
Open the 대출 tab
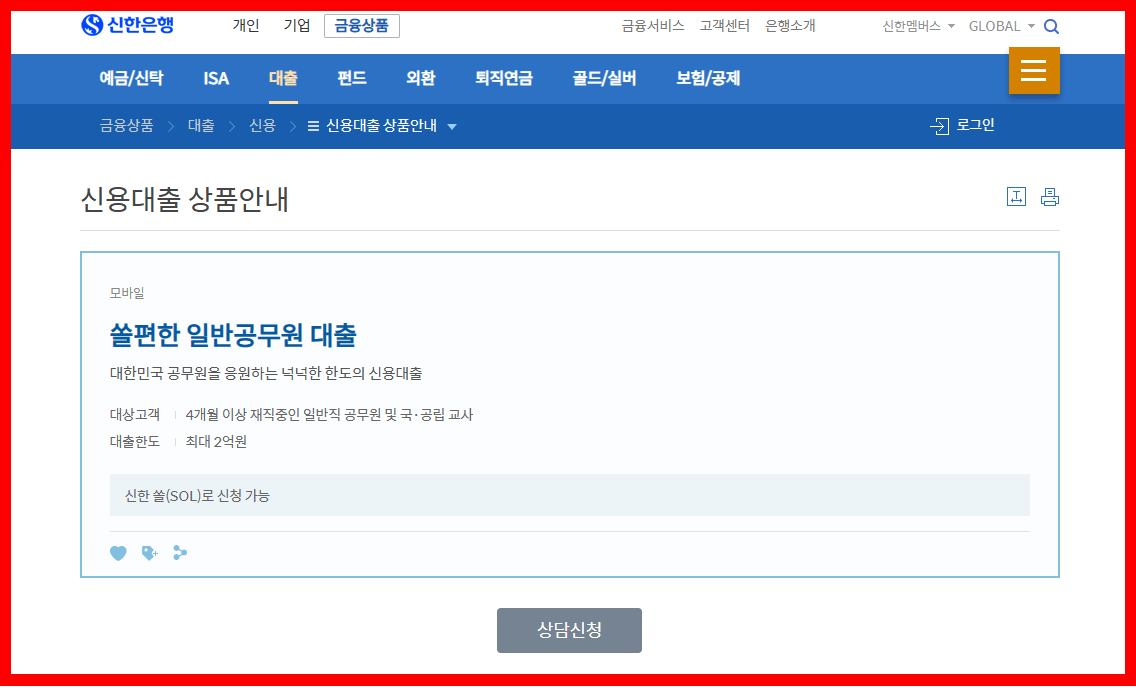coord(283,78)
